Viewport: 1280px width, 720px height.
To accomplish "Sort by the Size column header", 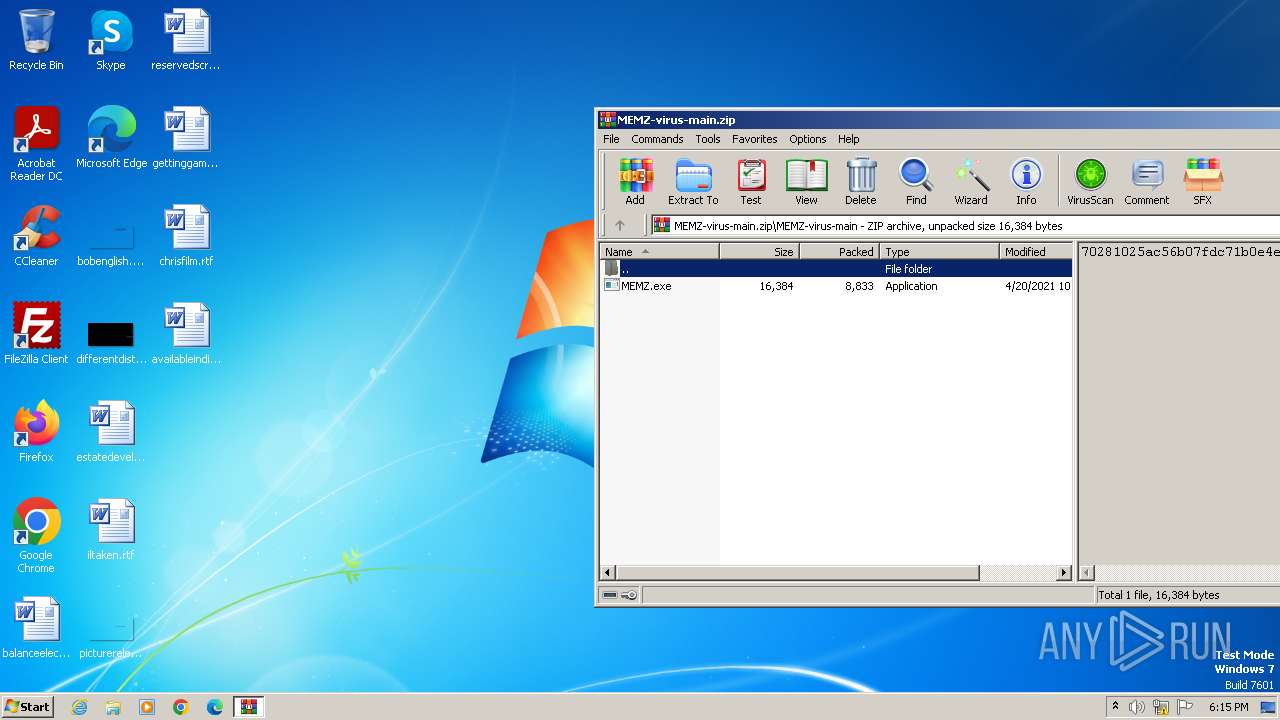I will click(760, 252).
